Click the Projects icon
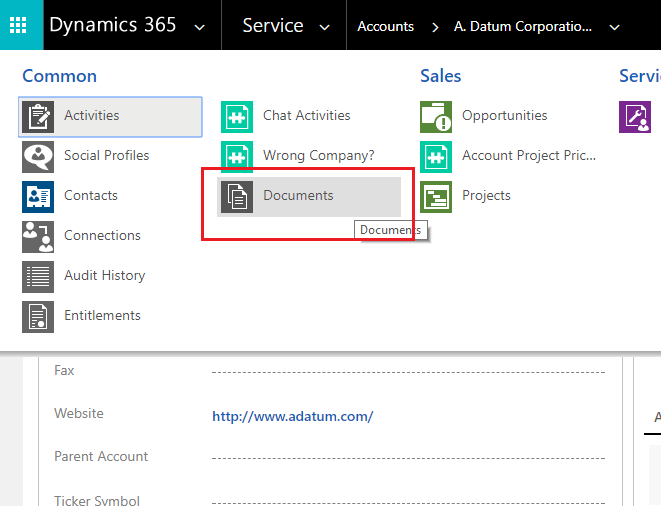This screenshot has height=506, width=661. [436, 196]
